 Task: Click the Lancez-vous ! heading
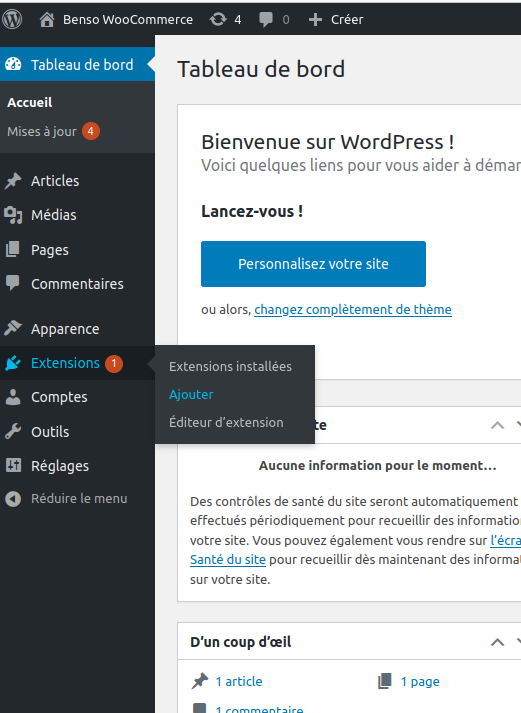click(x=252, y=211)
